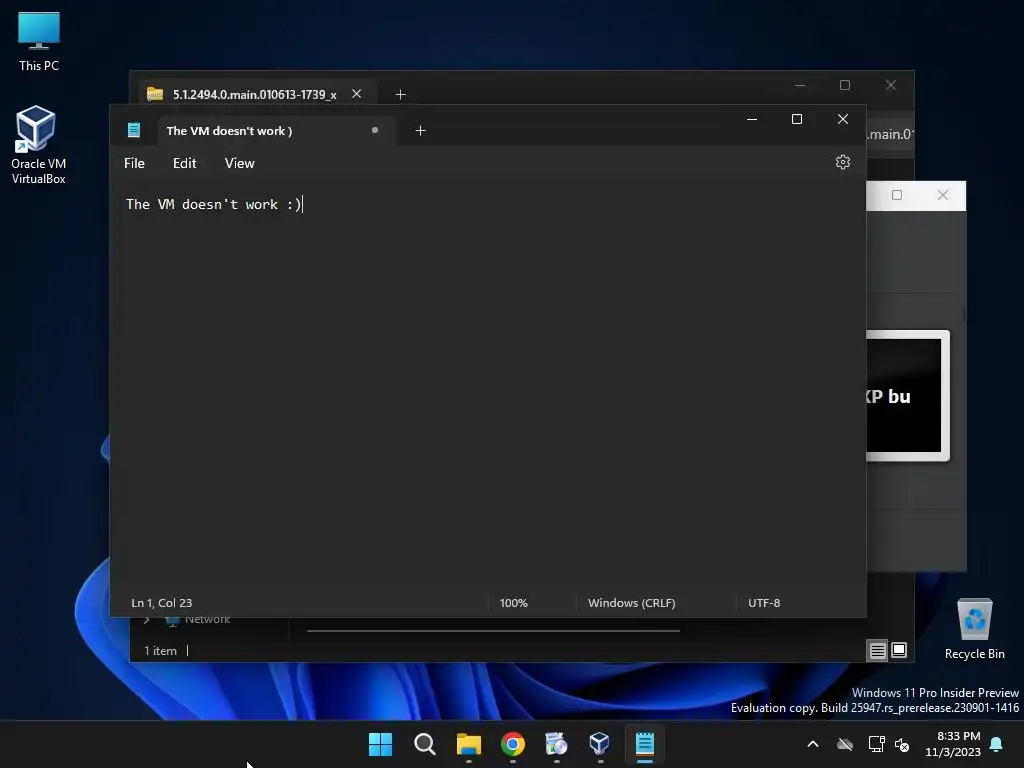Select File Explorer tab 5.1.2494.0.main.010613-1739_x
This screenshot has width=1024, height=768.
pyautogui.click(x=255, y=95)
